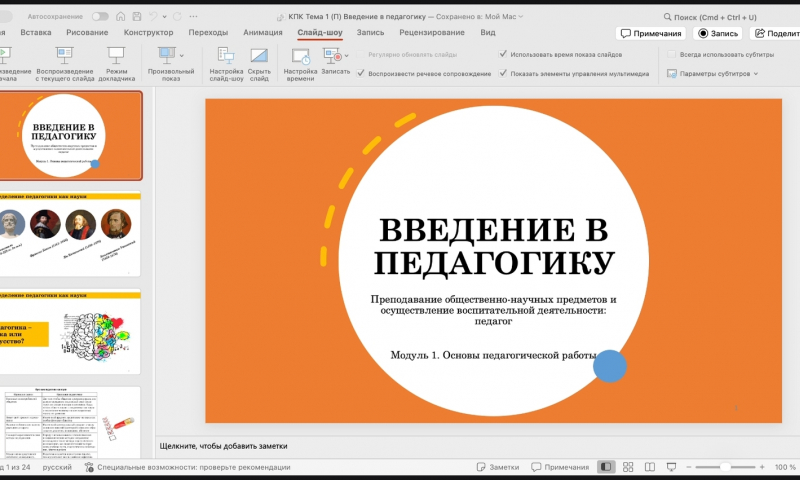Switch to Reading view icon
800x480 pixels.
[x=649, y=467]
